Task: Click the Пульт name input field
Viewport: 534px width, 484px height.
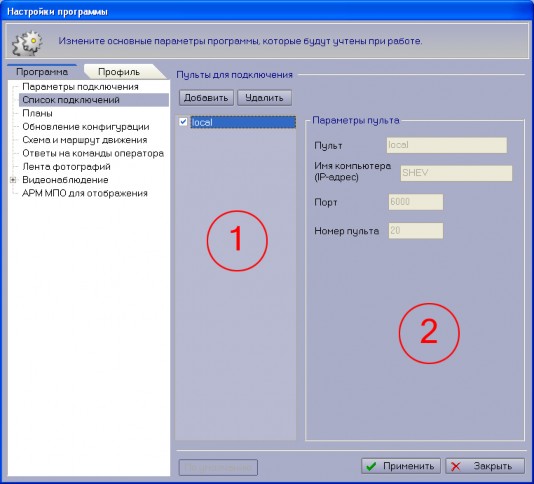Action: click(x=447, y=145)
